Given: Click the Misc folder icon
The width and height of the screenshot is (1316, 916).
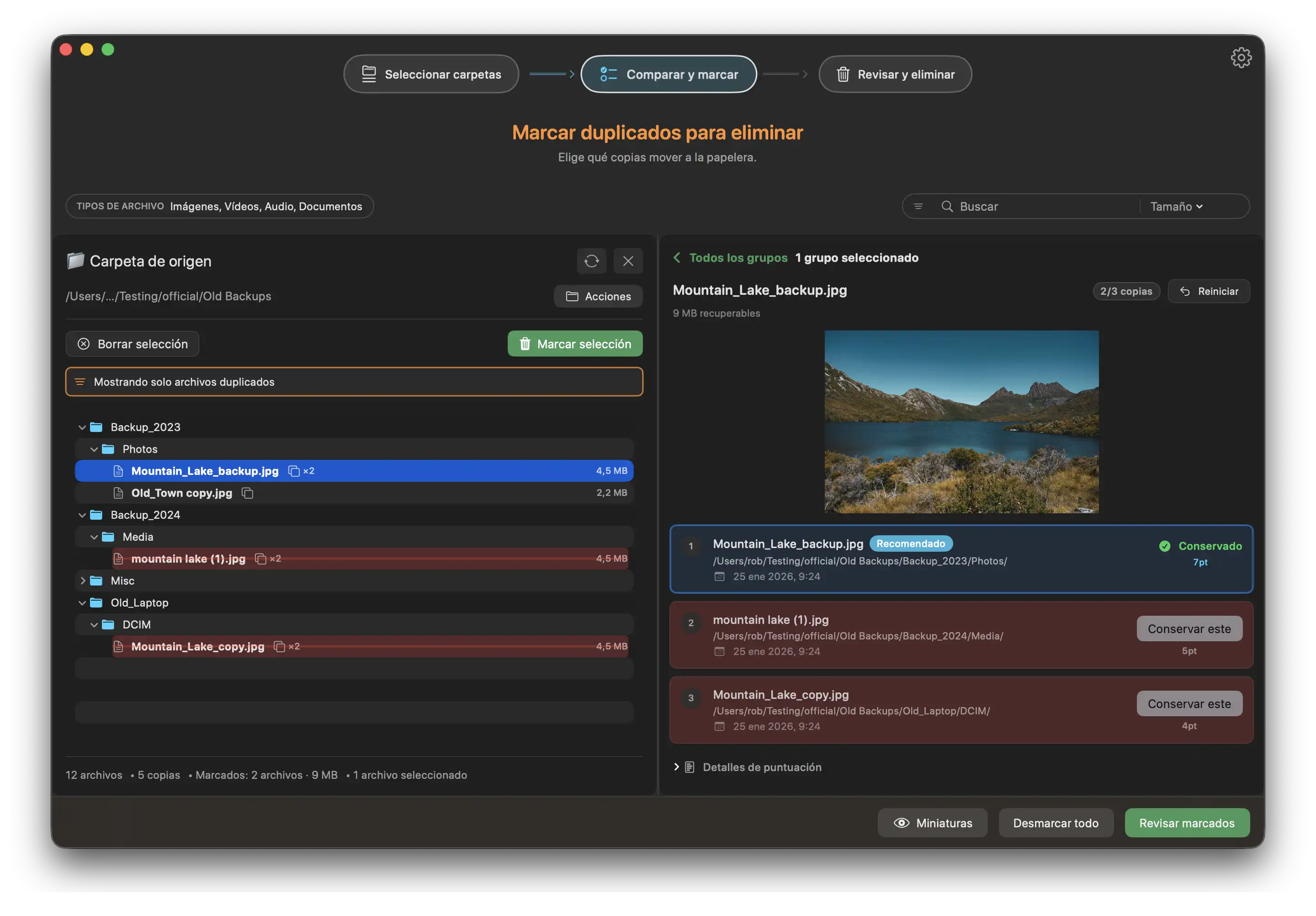Looking at the screenshot, I should tap(96, 580).
